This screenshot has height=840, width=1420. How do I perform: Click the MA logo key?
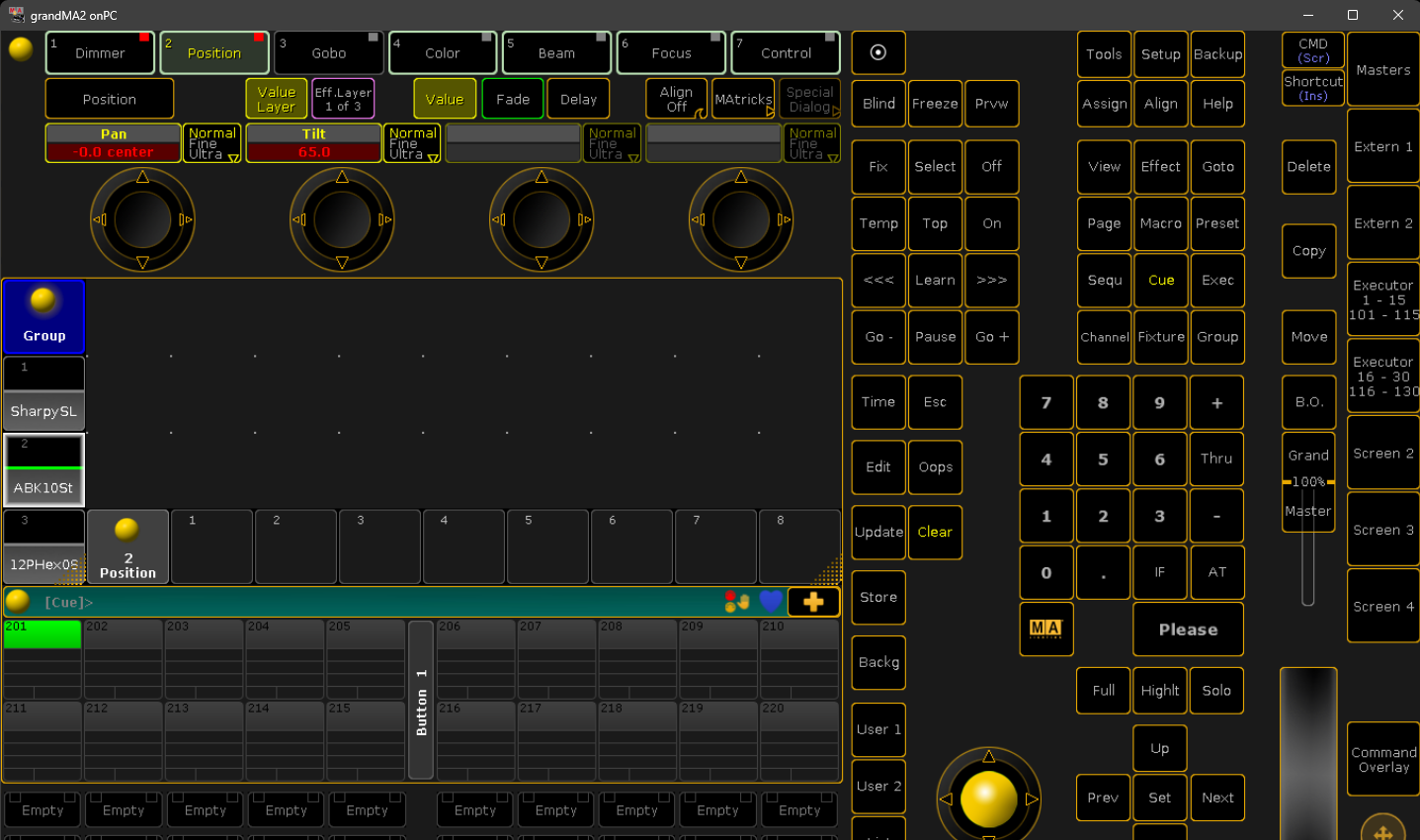click(1045, 629)
